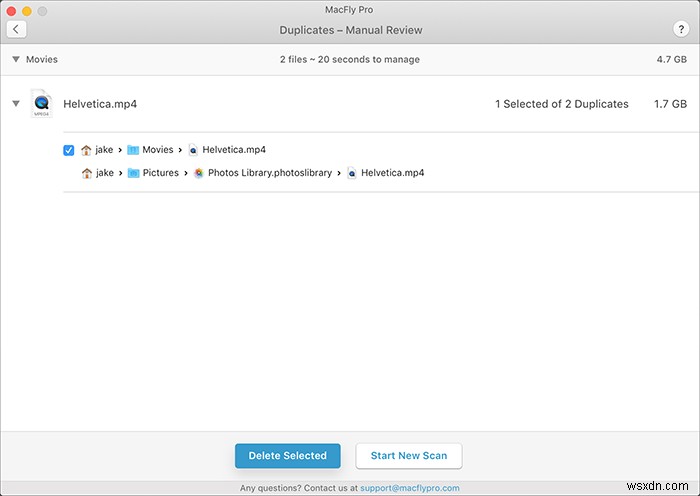
Task: Click the Pictures folder icon in the path
Action: tap(133, 173)
